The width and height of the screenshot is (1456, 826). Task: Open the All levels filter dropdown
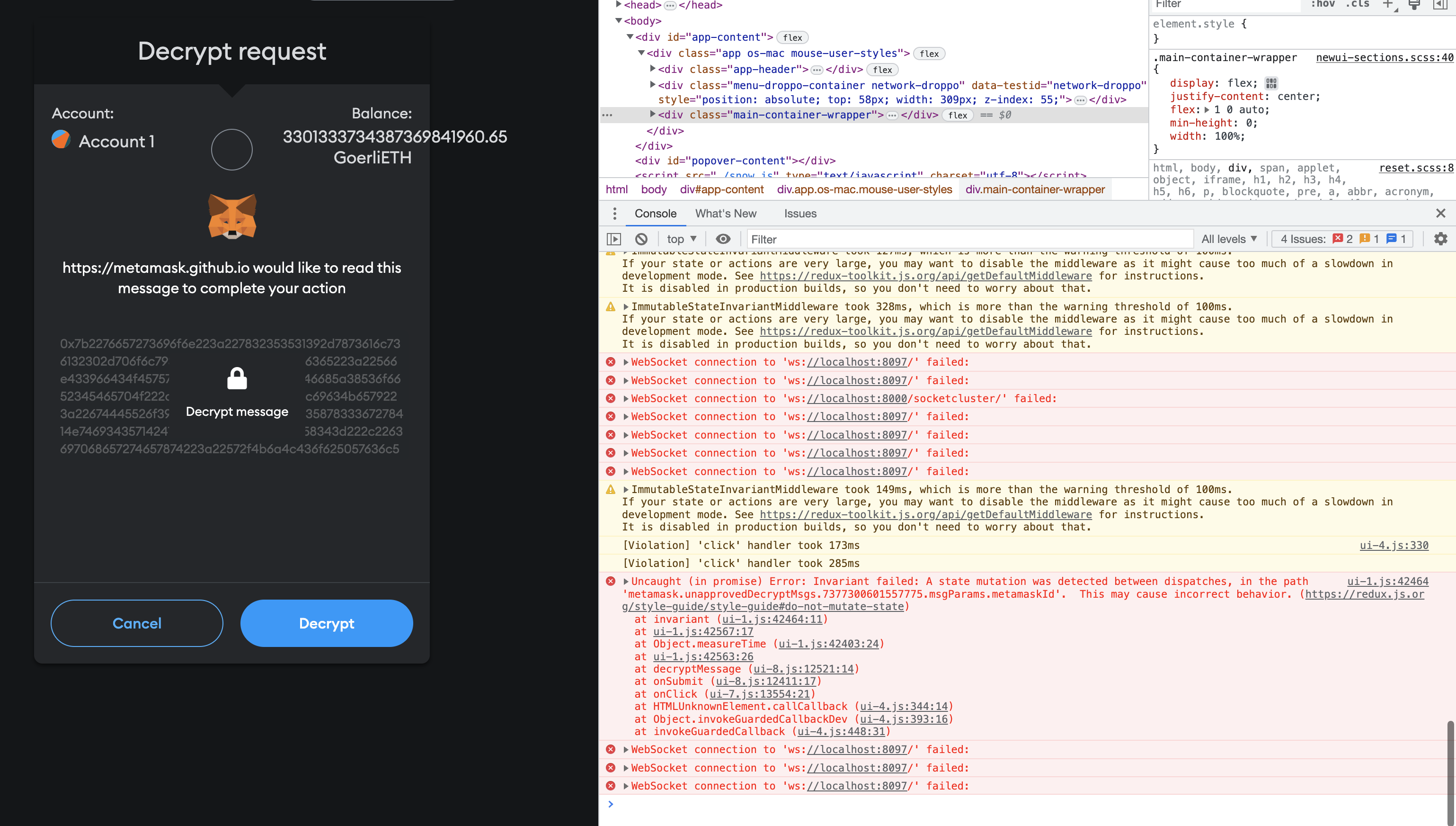click(1228, 239)
